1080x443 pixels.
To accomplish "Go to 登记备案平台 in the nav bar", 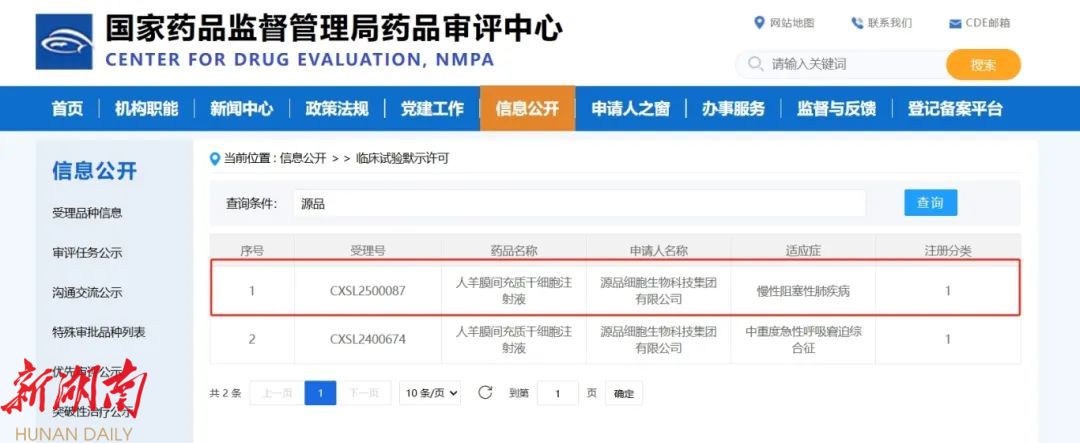I will click(x=954, y=109).
